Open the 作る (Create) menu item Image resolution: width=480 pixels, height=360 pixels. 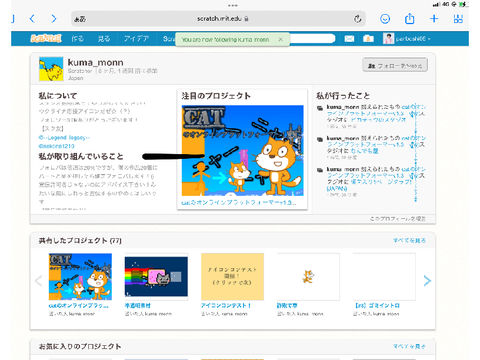coord(77,39)
